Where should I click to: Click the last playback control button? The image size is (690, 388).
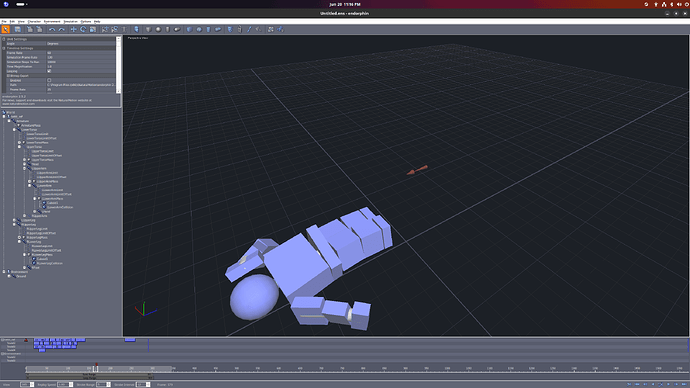pos(684,384)
